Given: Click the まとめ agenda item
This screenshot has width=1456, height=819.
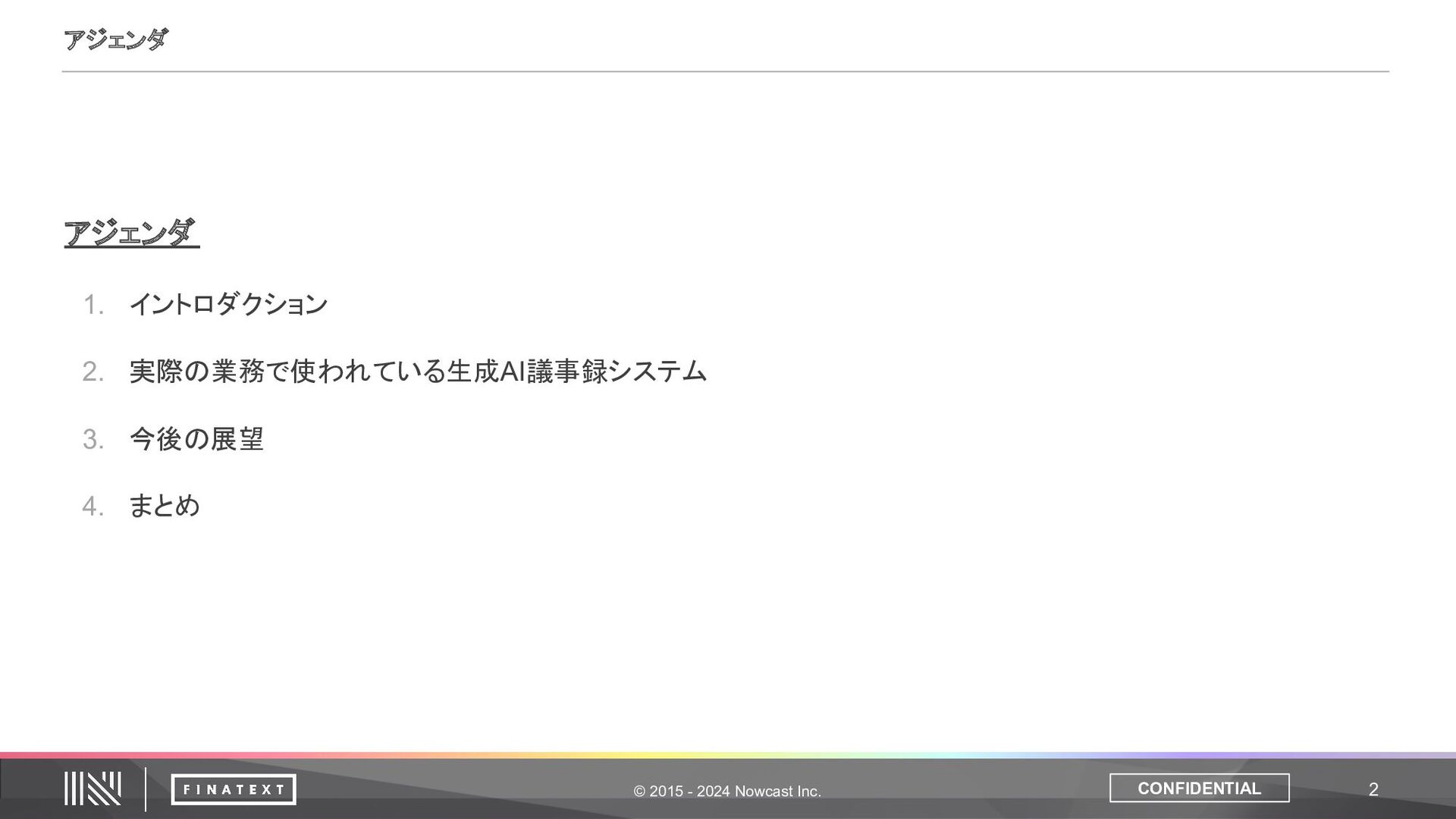Looking at the screenshot, I should pos(165,506).
